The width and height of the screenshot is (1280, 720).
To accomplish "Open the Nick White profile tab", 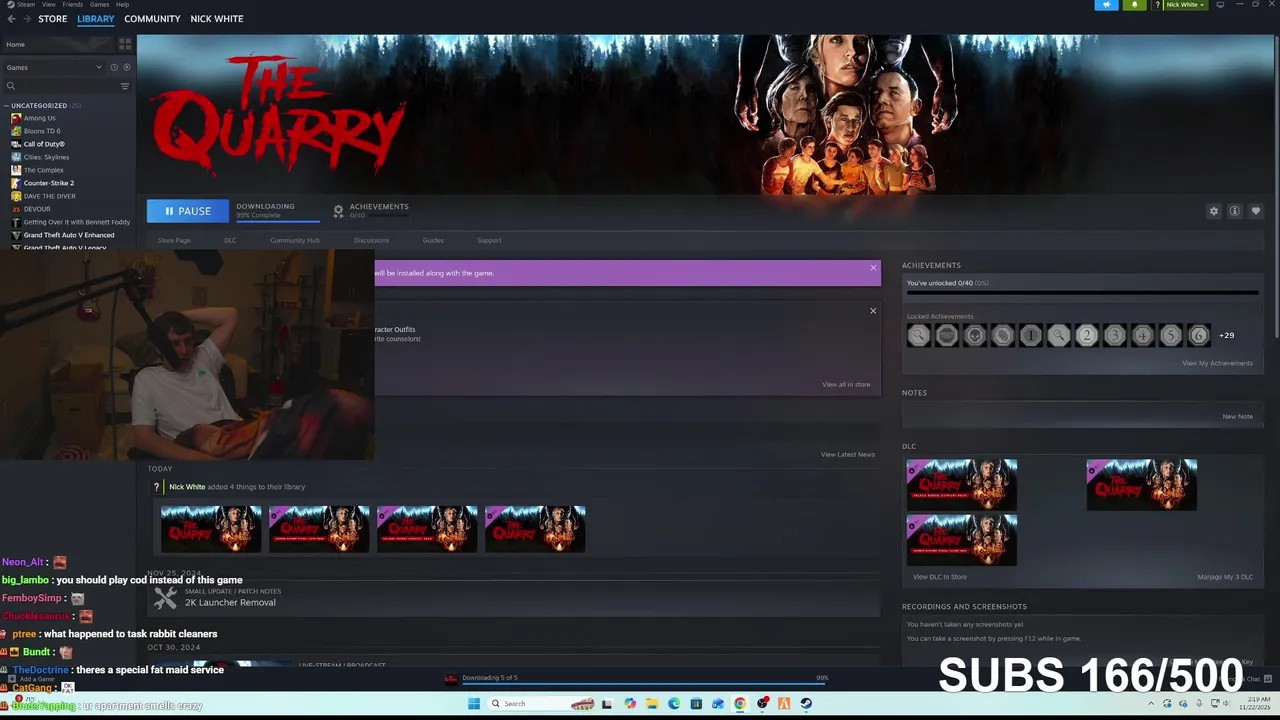I will 217,19.
